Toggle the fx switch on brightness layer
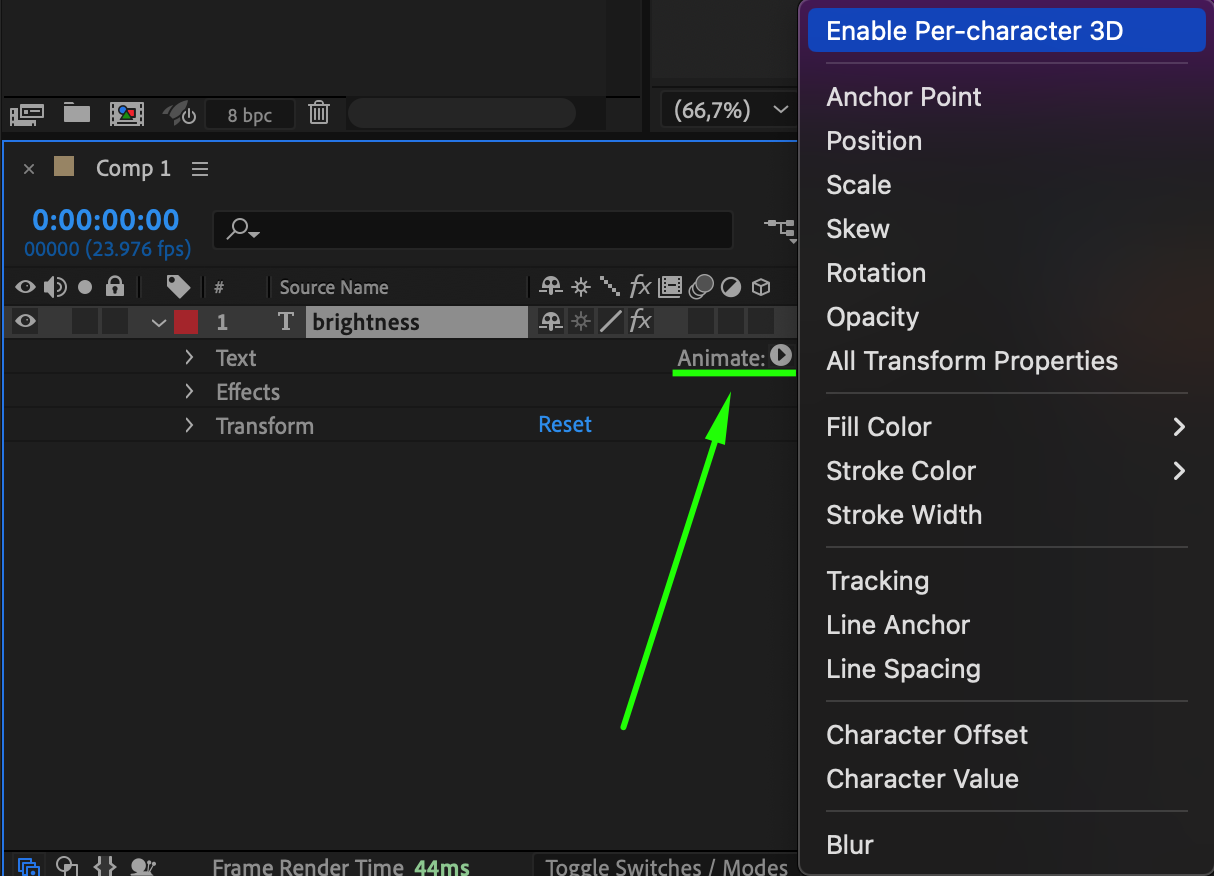This screenshot has width=1214, height=876. [640, 322]
